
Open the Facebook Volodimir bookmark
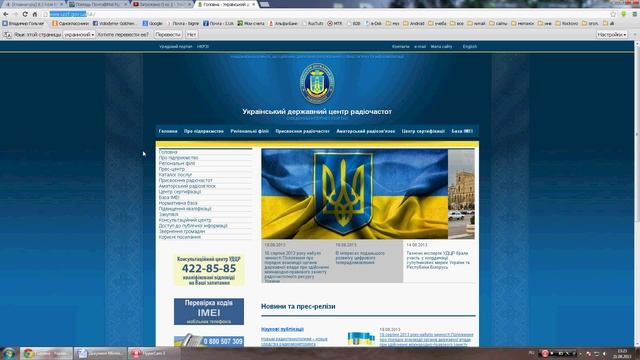(x=115, y=24)
